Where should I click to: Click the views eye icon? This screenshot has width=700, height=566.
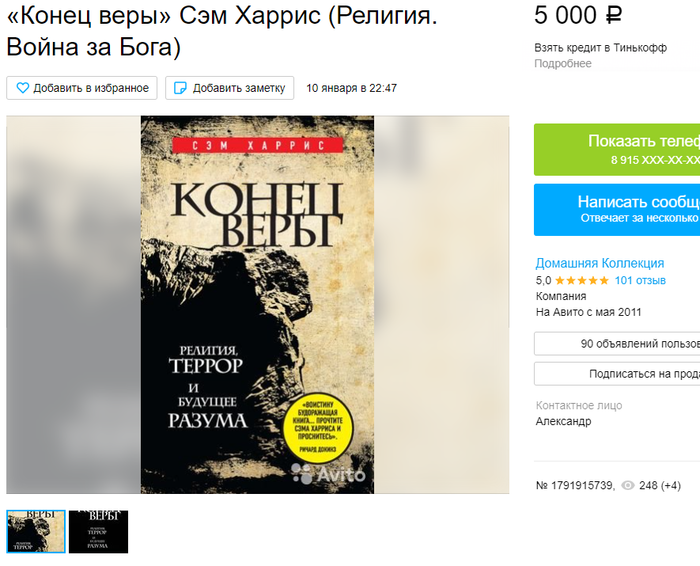(x=628, y=485)
